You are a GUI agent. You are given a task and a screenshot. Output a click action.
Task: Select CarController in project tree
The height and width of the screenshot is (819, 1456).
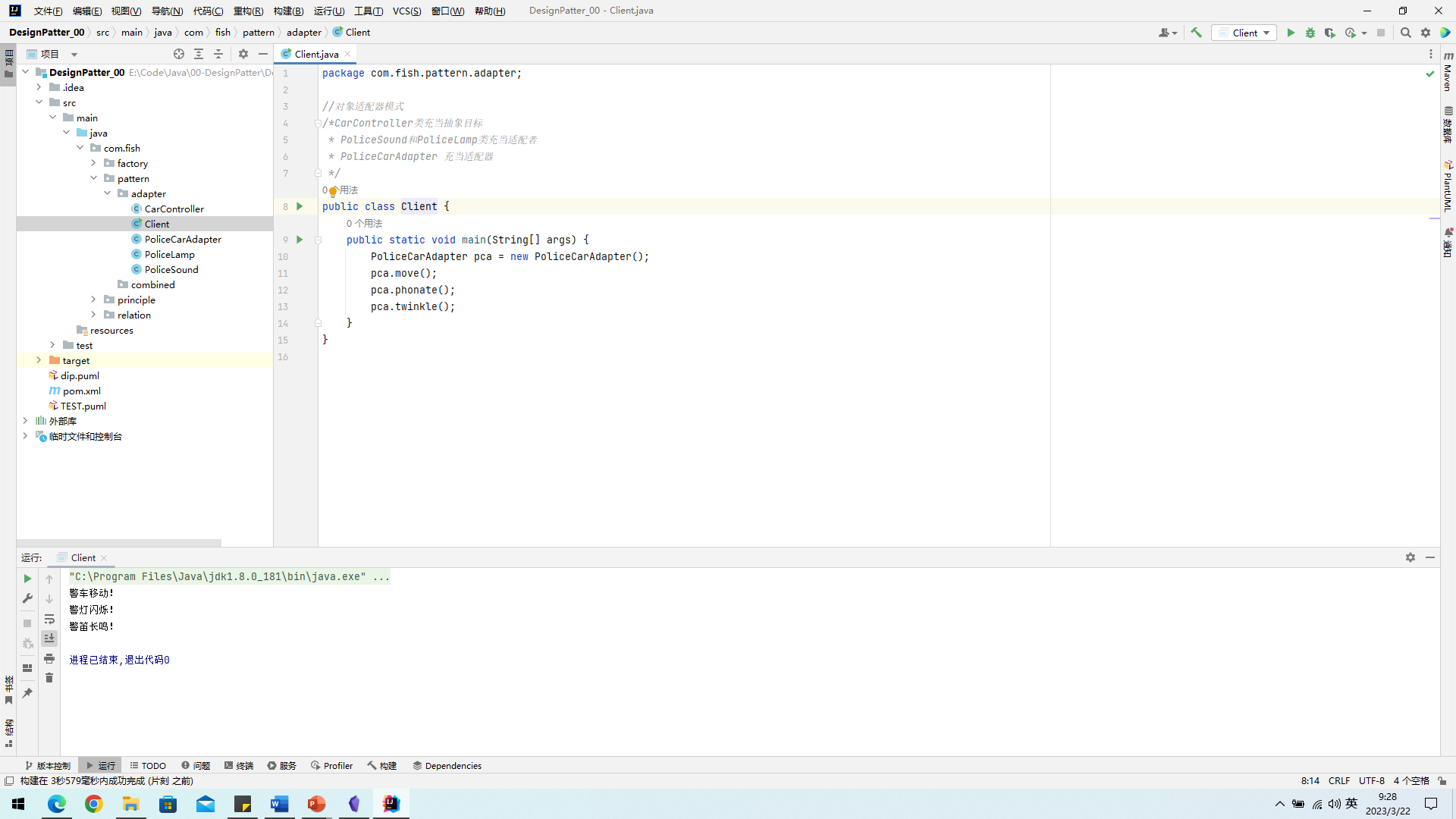[x=174, y=209]
